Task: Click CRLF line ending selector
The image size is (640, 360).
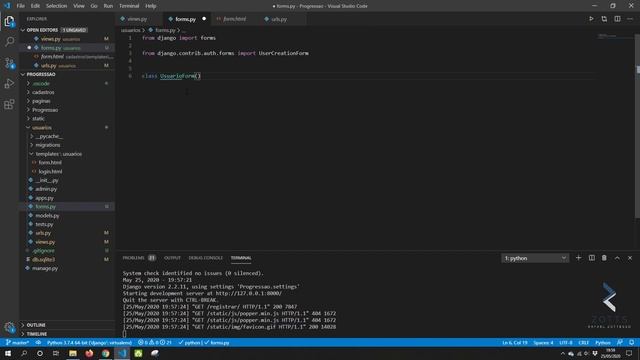Action: 584,342
